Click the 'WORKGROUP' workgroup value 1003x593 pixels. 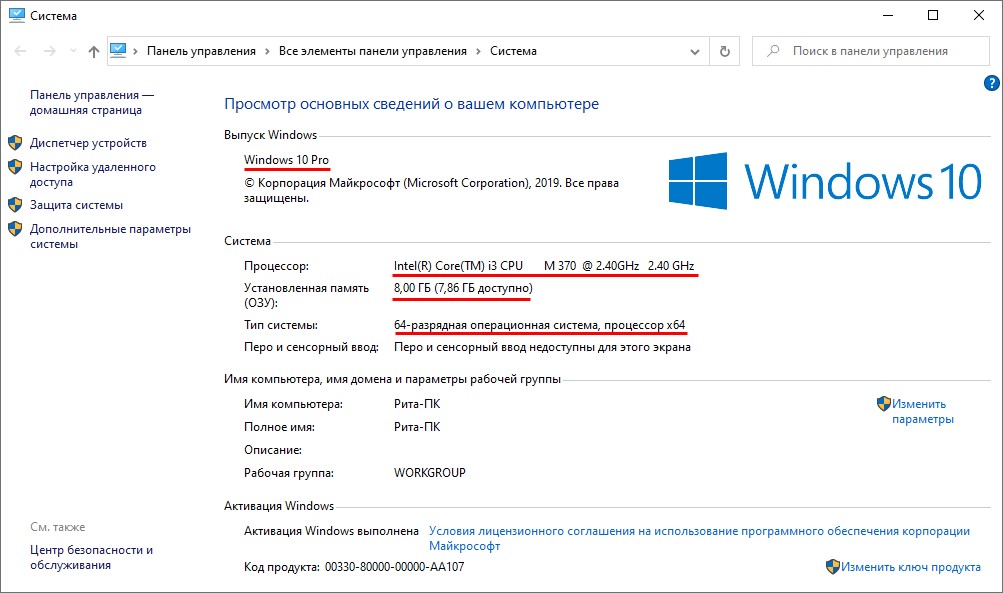pyautogui.click(x=429, y=473)
